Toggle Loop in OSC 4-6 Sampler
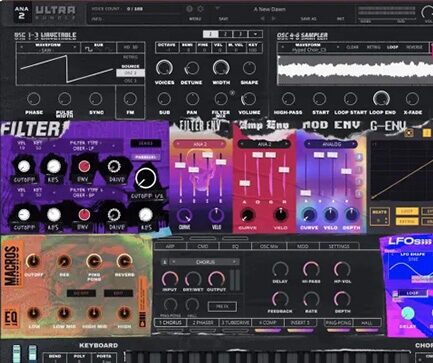 pos(392,47)
